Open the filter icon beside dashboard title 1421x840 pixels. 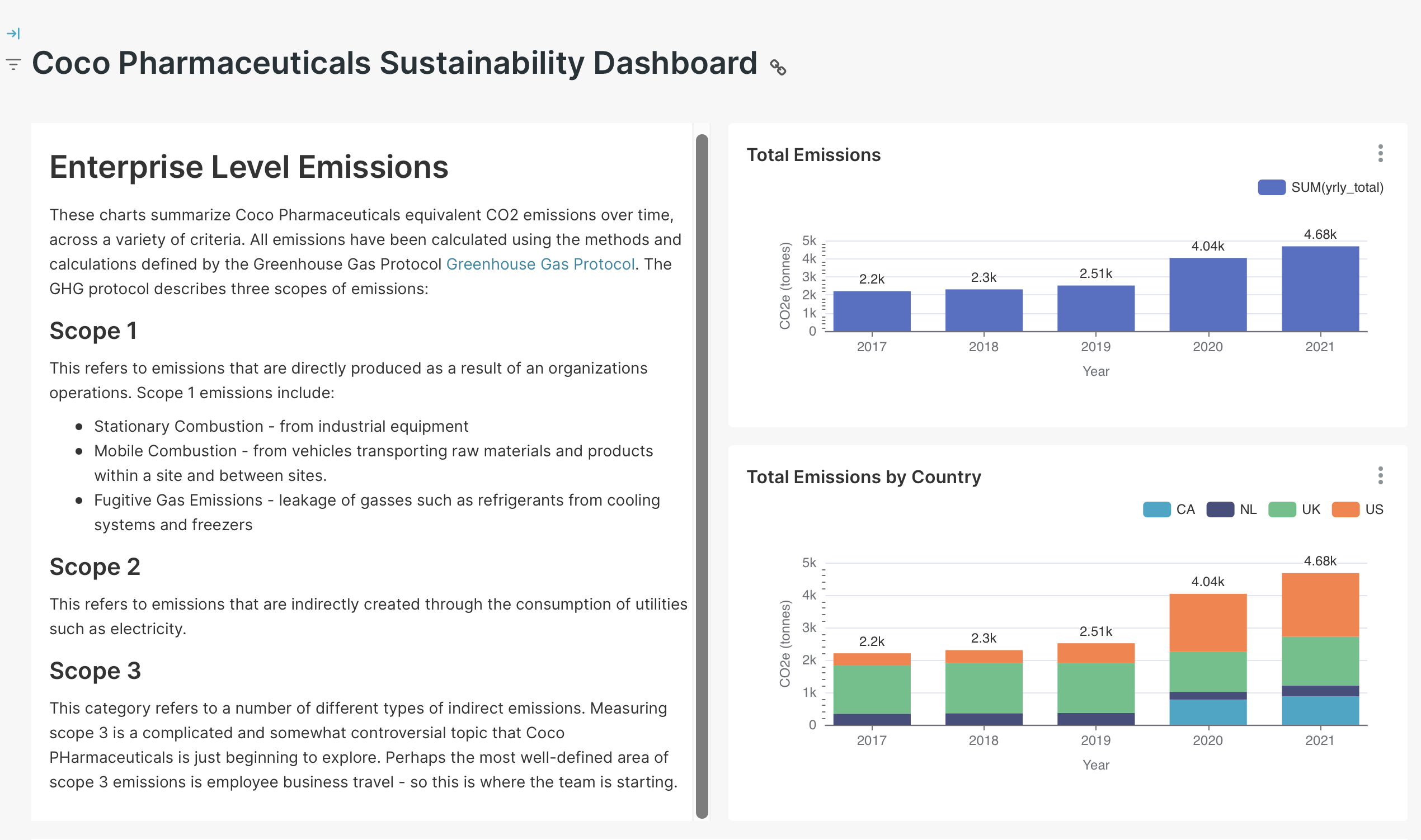13,64
